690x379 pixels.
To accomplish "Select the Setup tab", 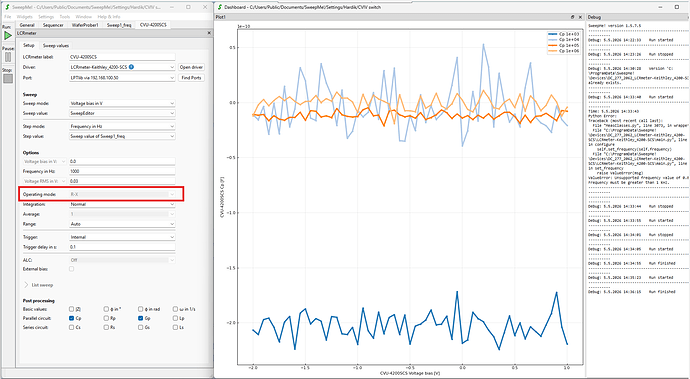I will pos(29,45).
